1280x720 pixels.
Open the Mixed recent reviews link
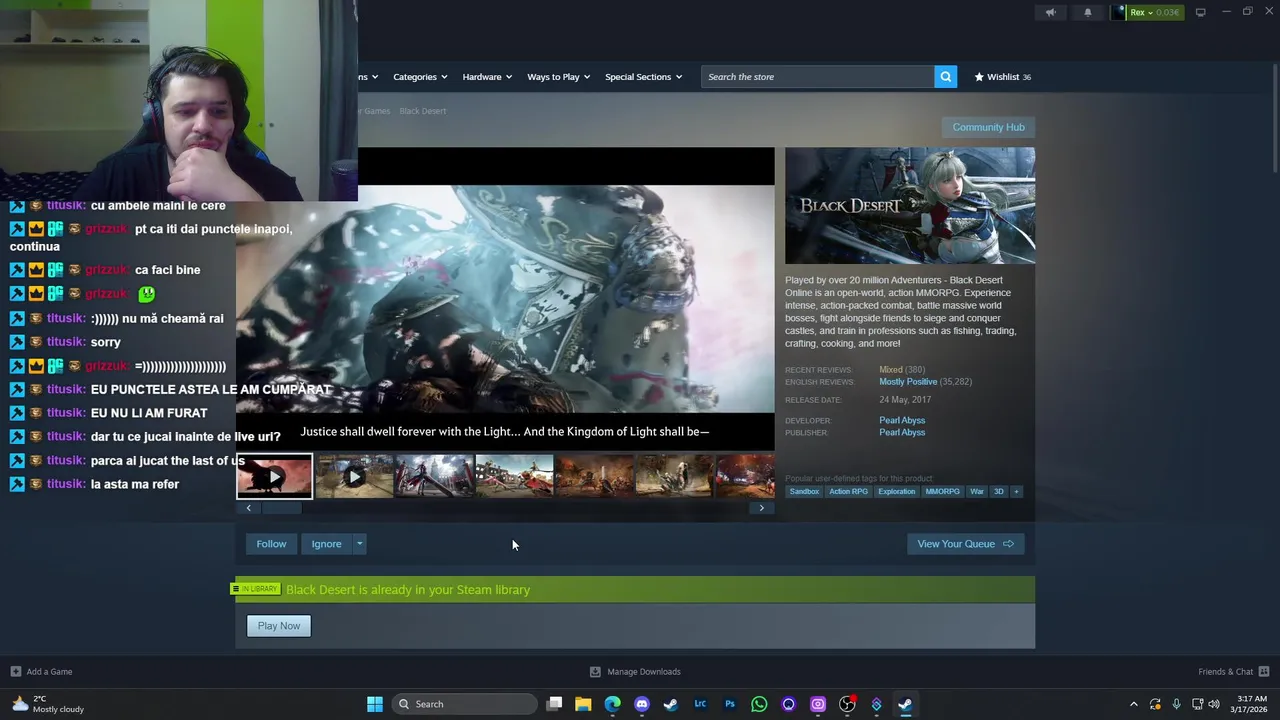891,370
